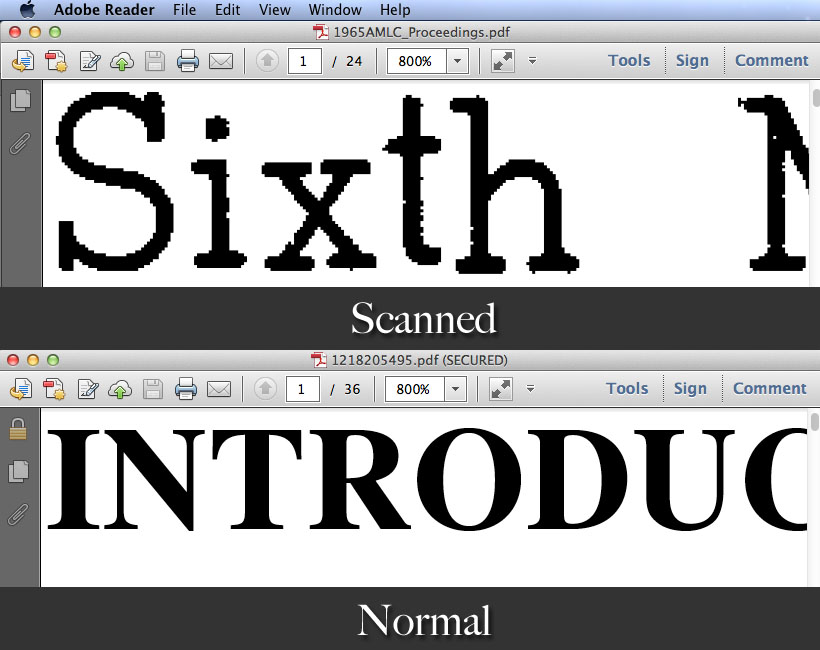Click the envelope email icon in the lower toolbar
The image size is (820, 650).
219,390
